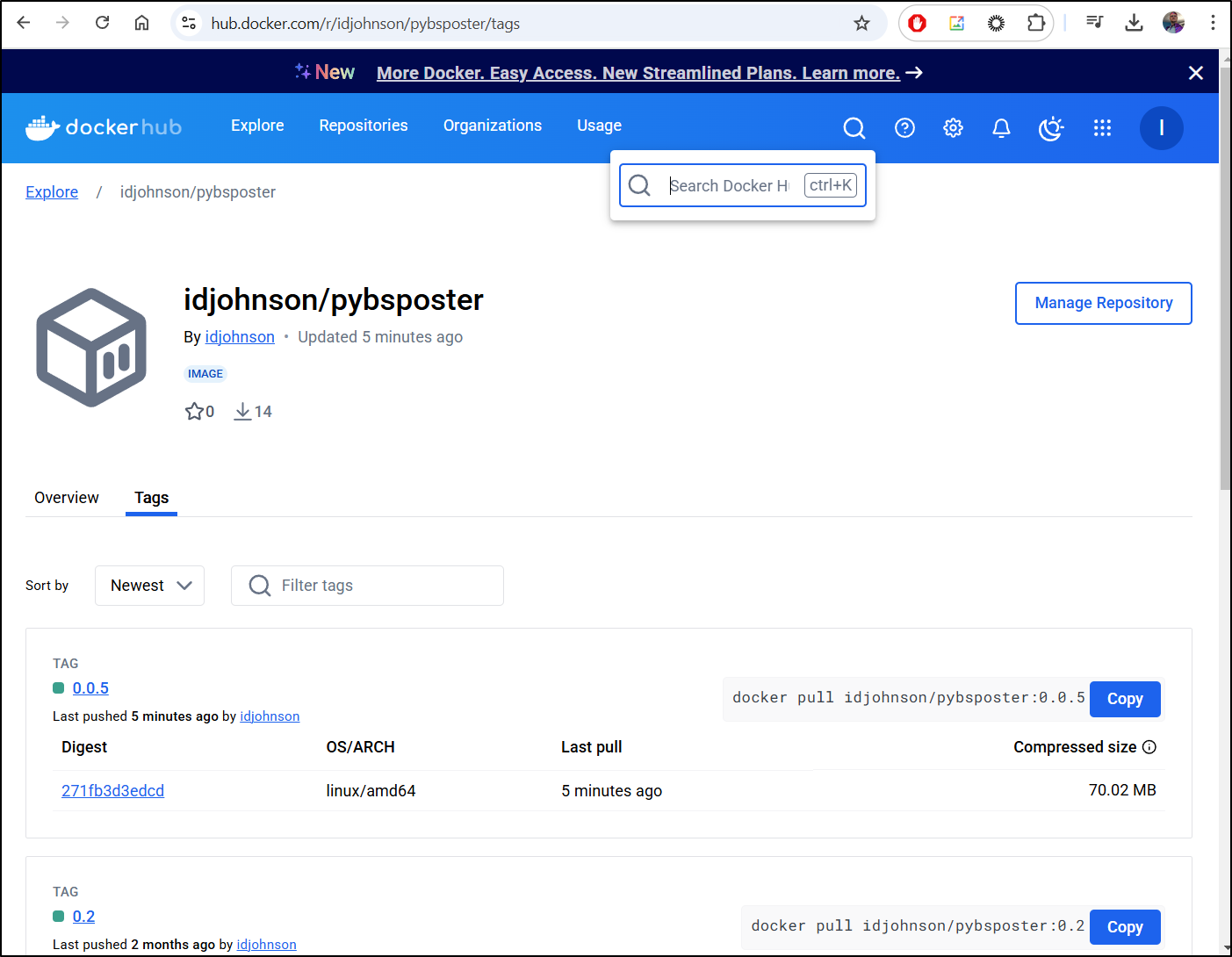Expand the Newest sort dropdown
This screenshot has width=1232, height=957.
(x=149, y=586)
